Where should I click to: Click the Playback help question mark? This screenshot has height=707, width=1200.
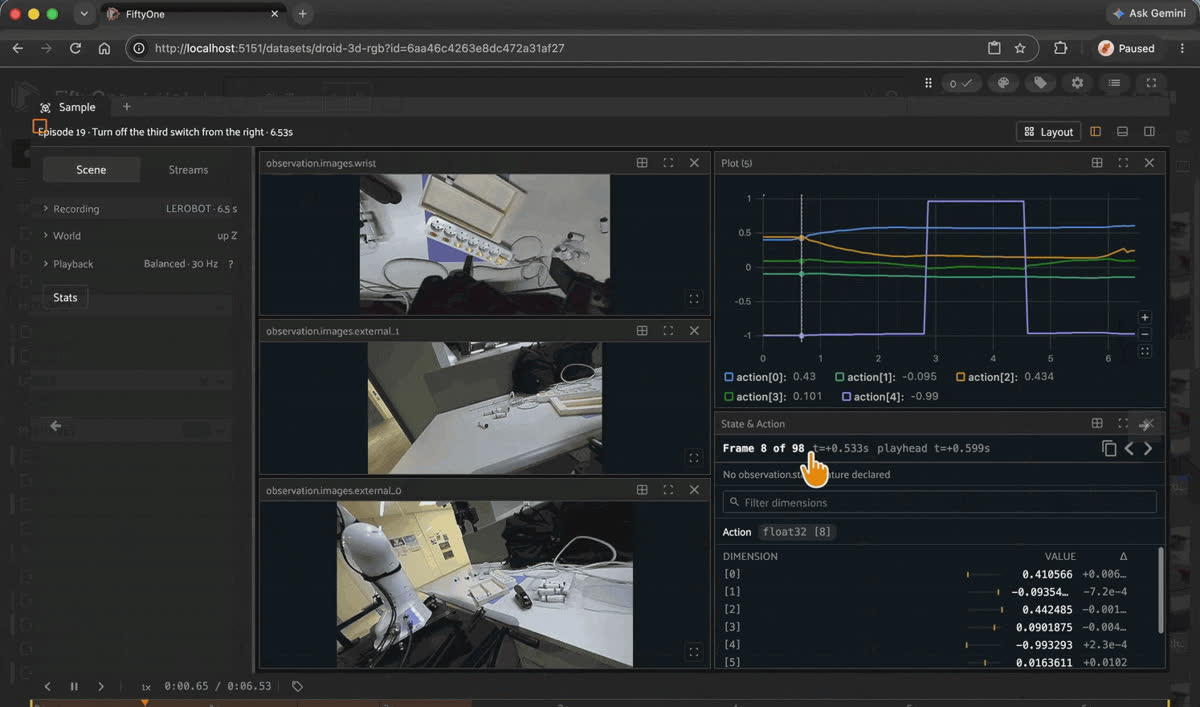[231, 264]
